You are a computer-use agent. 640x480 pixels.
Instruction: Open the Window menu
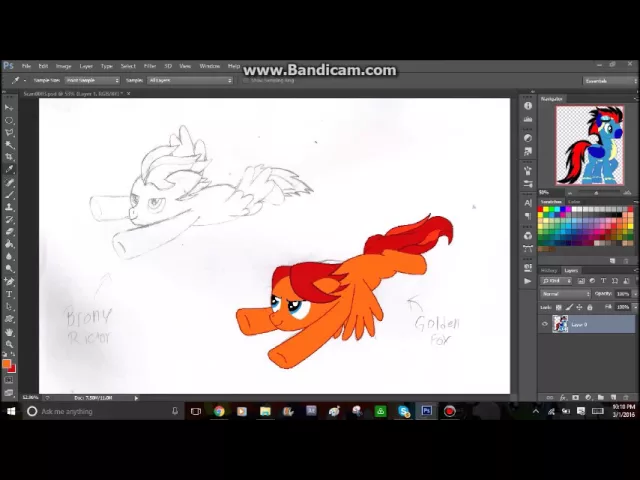pyautogui.click(x=210, y=66)
